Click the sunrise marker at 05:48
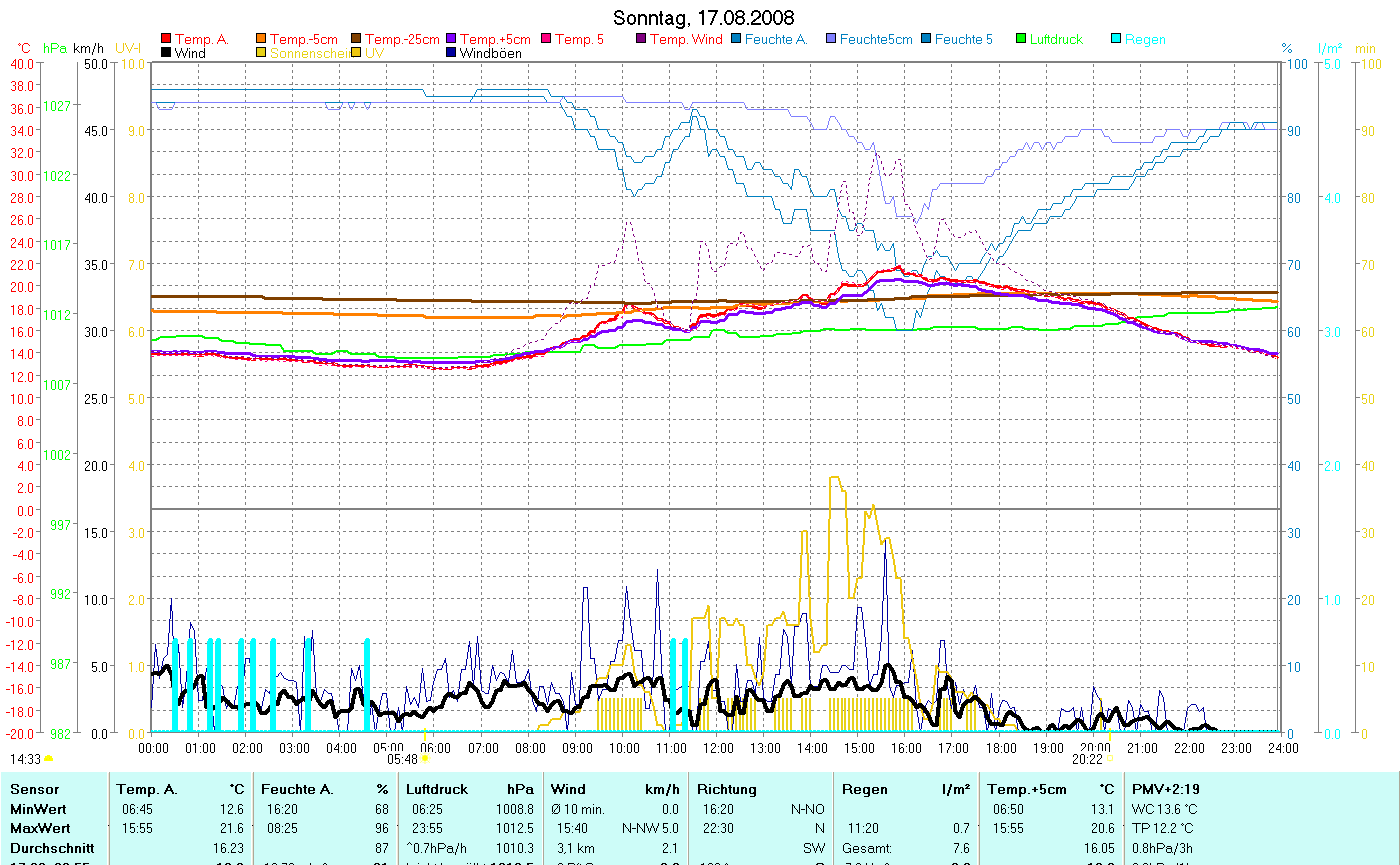 424,759
